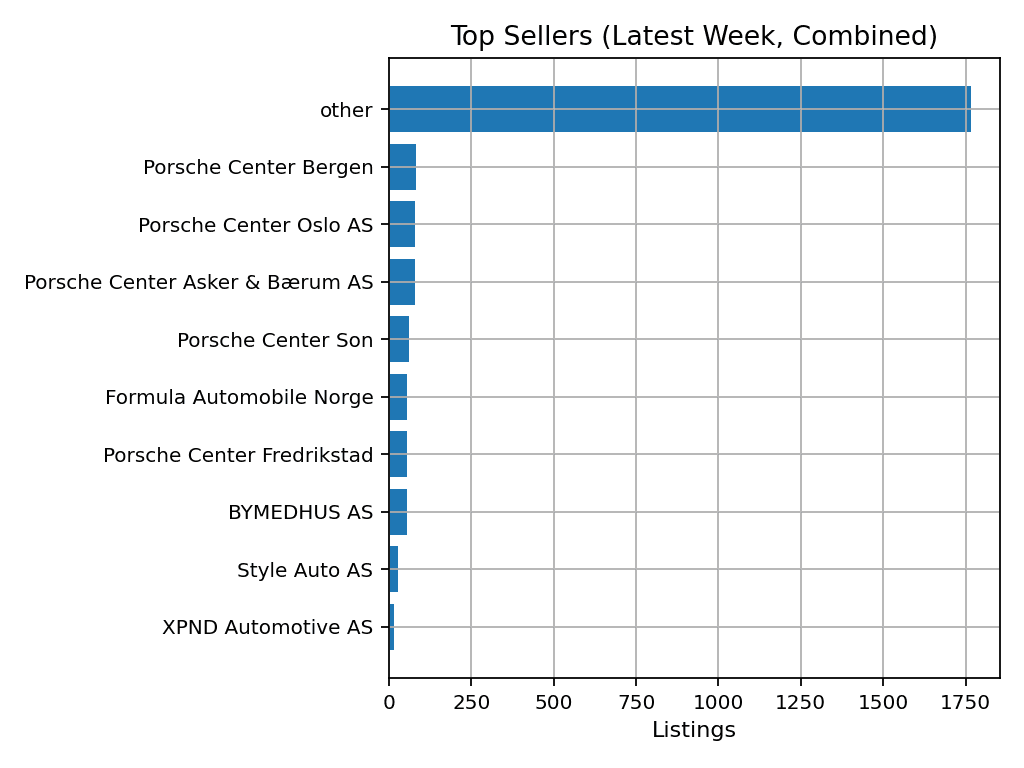Click the XPND Automotive AS bar

tap(392, 627)
